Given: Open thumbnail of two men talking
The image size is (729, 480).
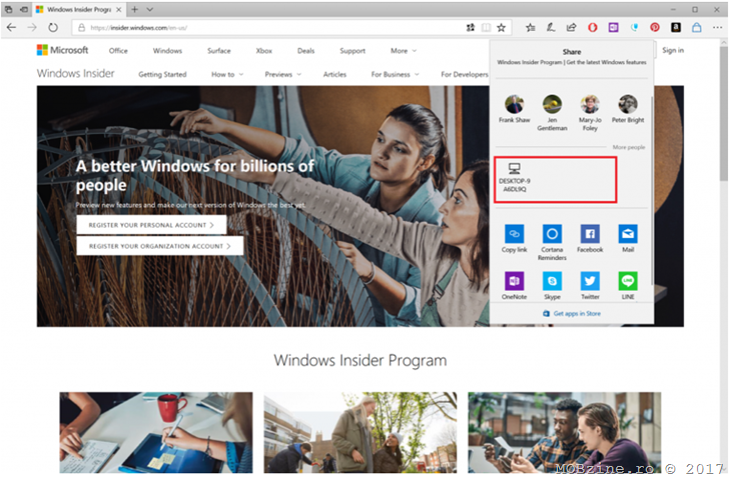Looking at the screenshot, I should (x=564, y=433).
